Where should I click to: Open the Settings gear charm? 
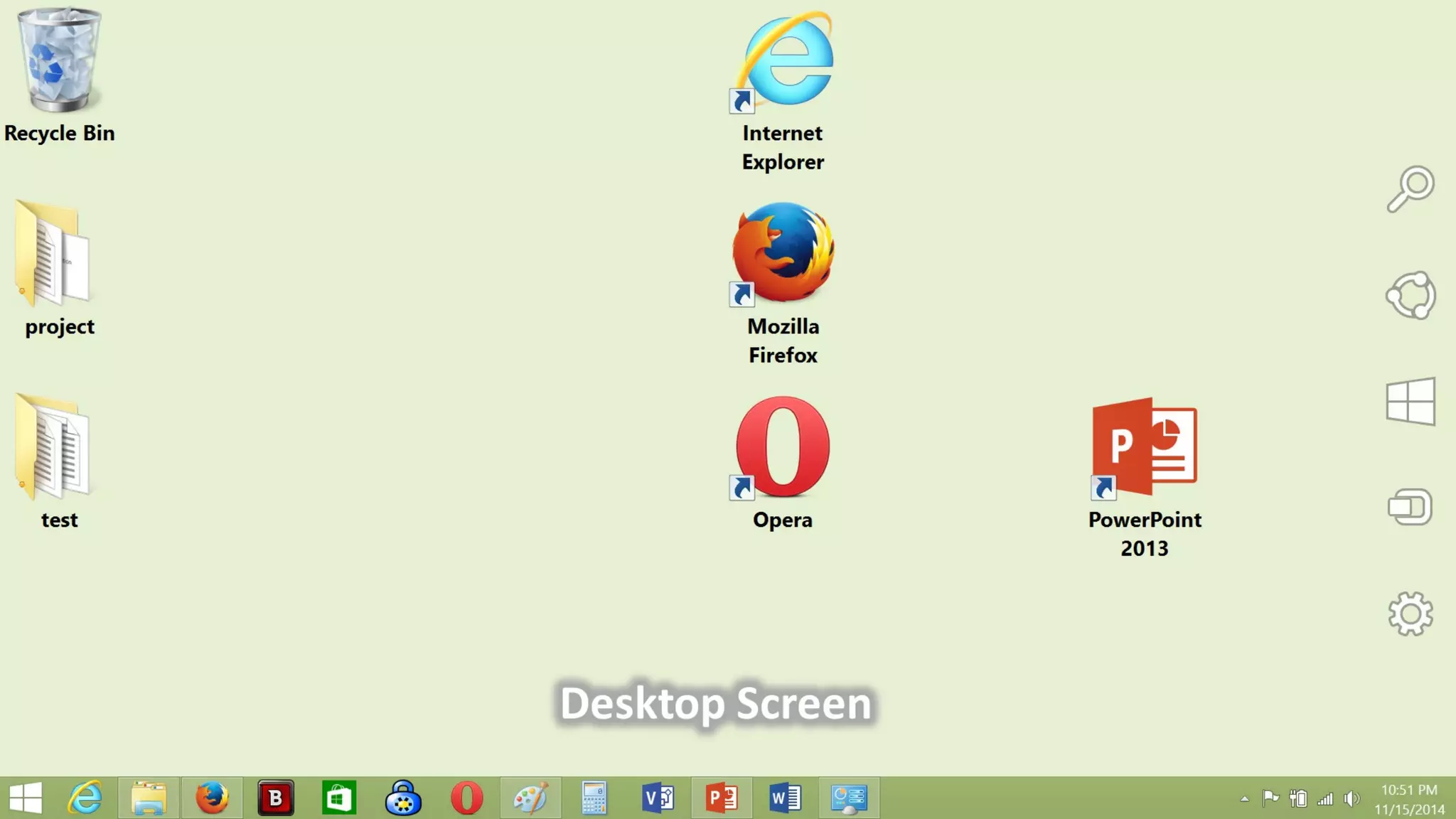tap(1410, 614)
